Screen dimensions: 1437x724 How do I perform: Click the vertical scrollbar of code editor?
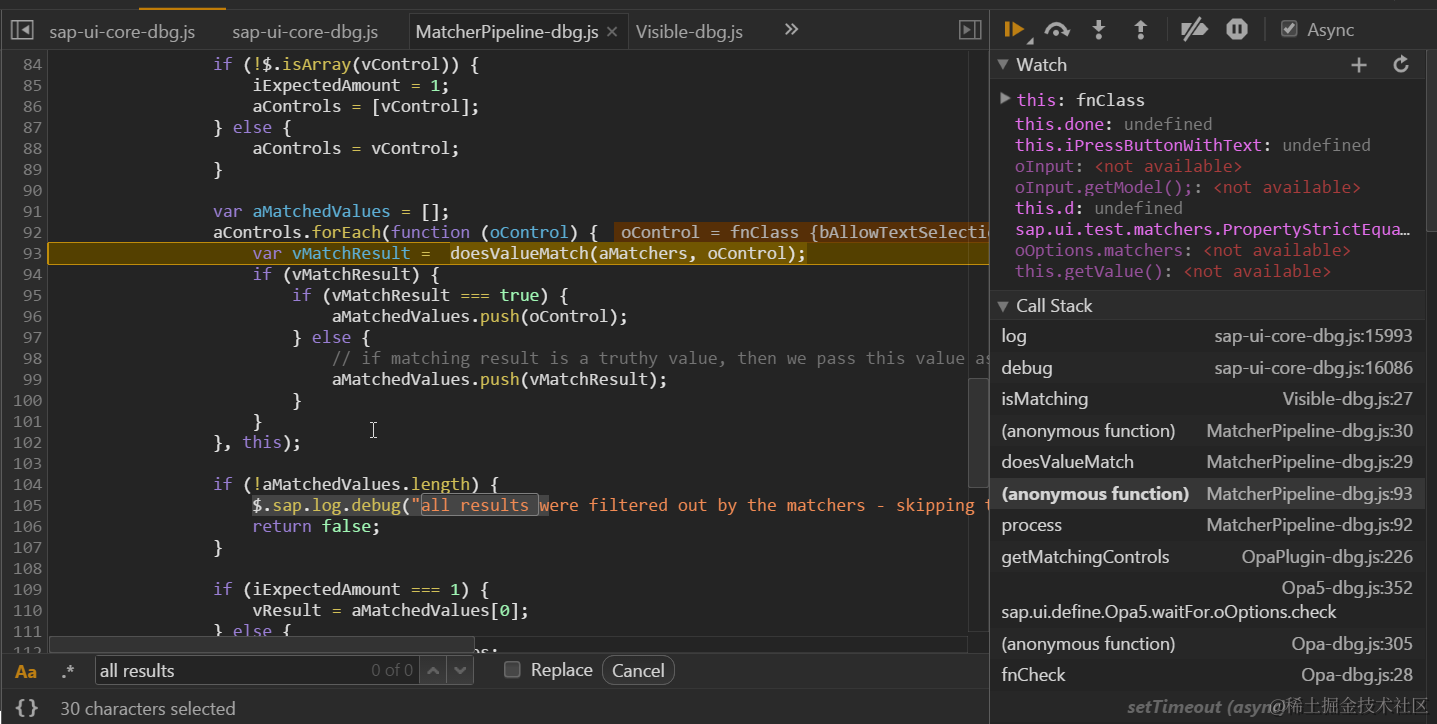pos(978,431)
